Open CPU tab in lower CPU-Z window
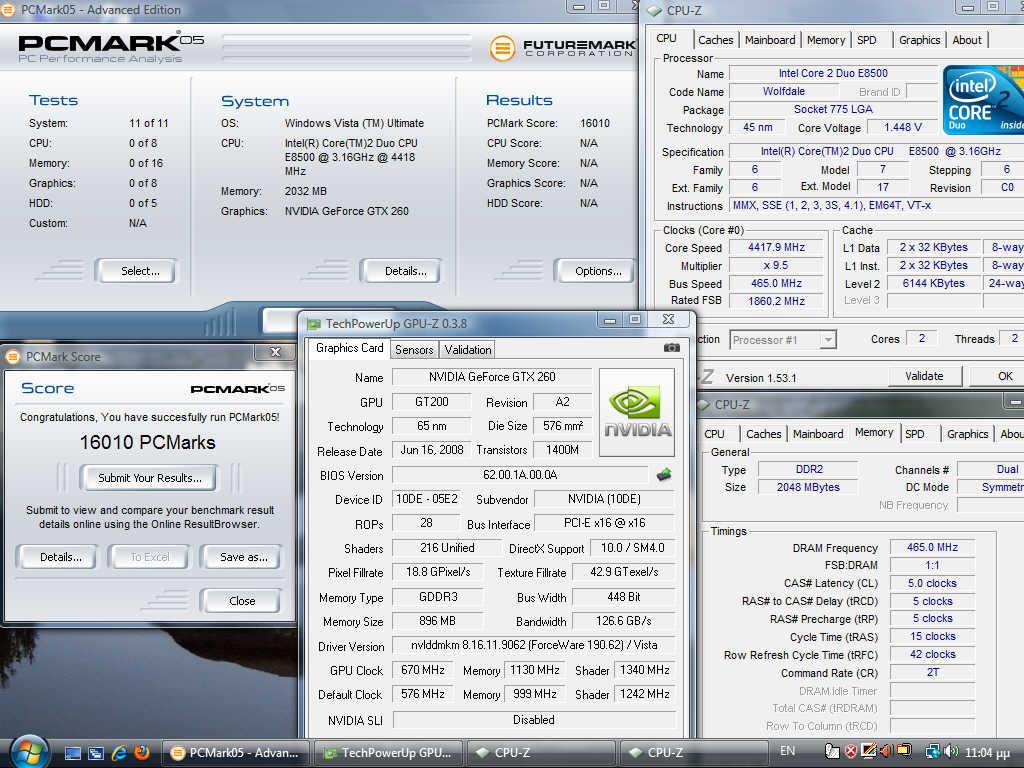1024x768 pixels. tap(714, 434)
